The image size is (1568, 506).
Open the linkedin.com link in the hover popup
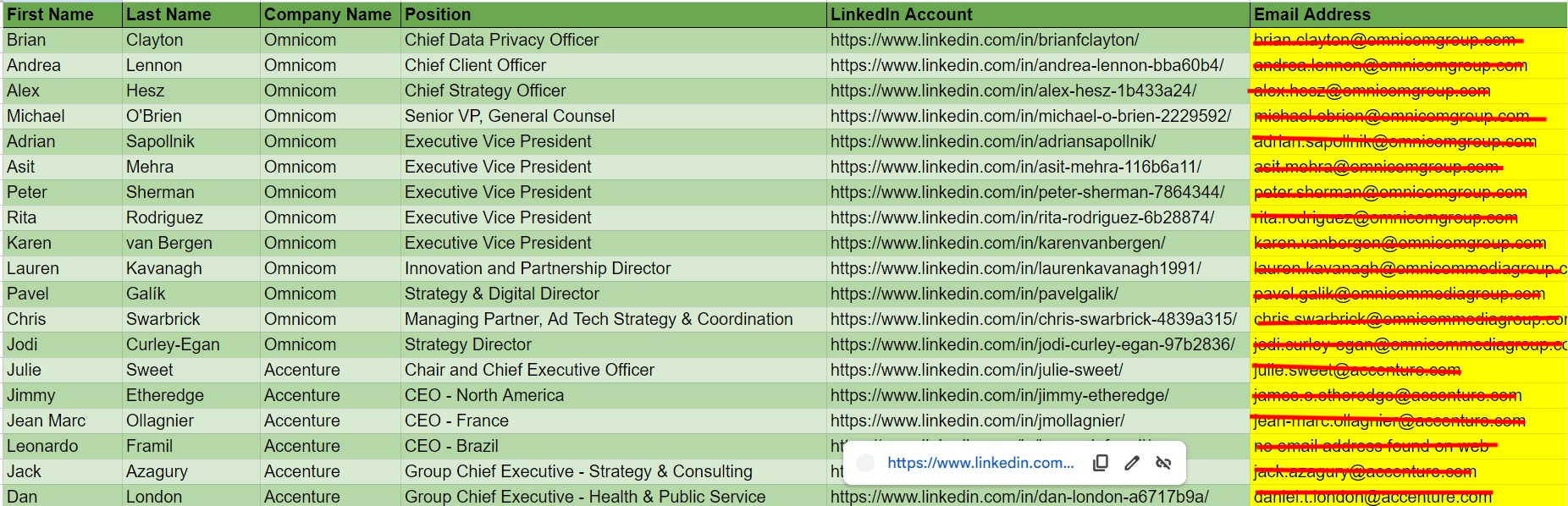980,463
